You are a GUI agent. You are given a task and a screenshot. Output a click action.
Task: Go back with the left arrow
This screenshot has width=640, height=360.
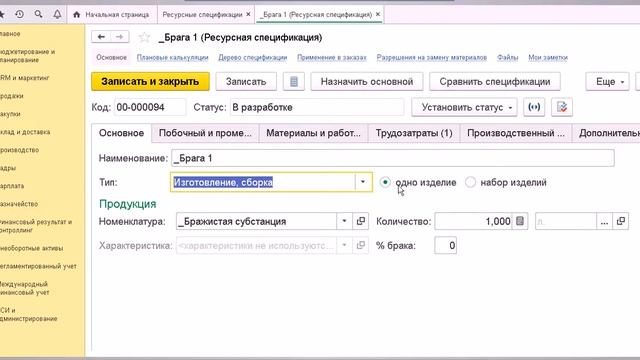[x=101, y=37]
